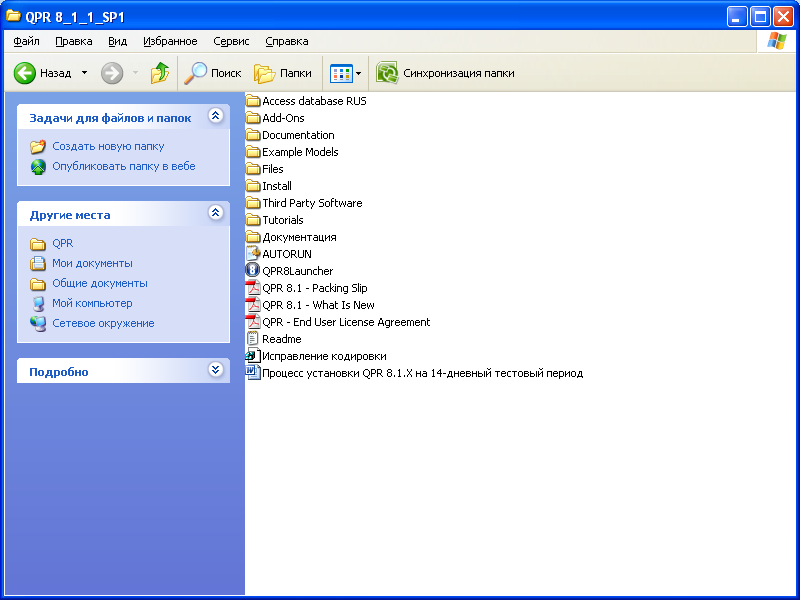Select the Readme text file icon
The height and width of the screenshot is (600, 800).
[253, 338]
